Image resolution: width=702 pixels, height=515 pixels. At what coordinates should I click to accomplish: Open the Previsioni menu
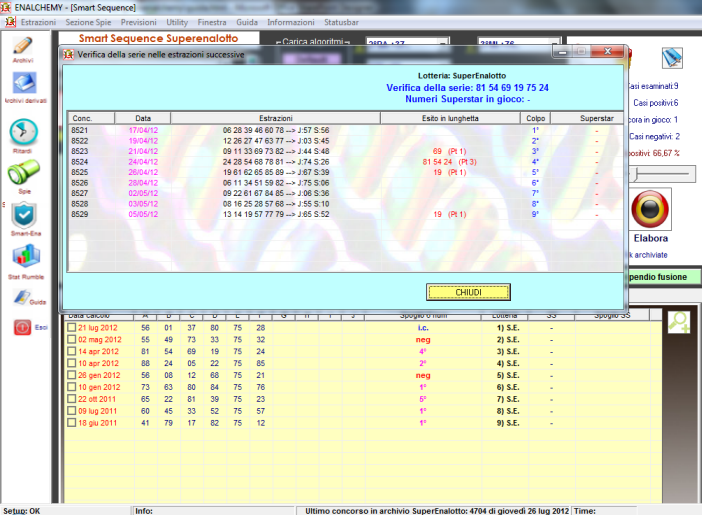click(139, 22)
